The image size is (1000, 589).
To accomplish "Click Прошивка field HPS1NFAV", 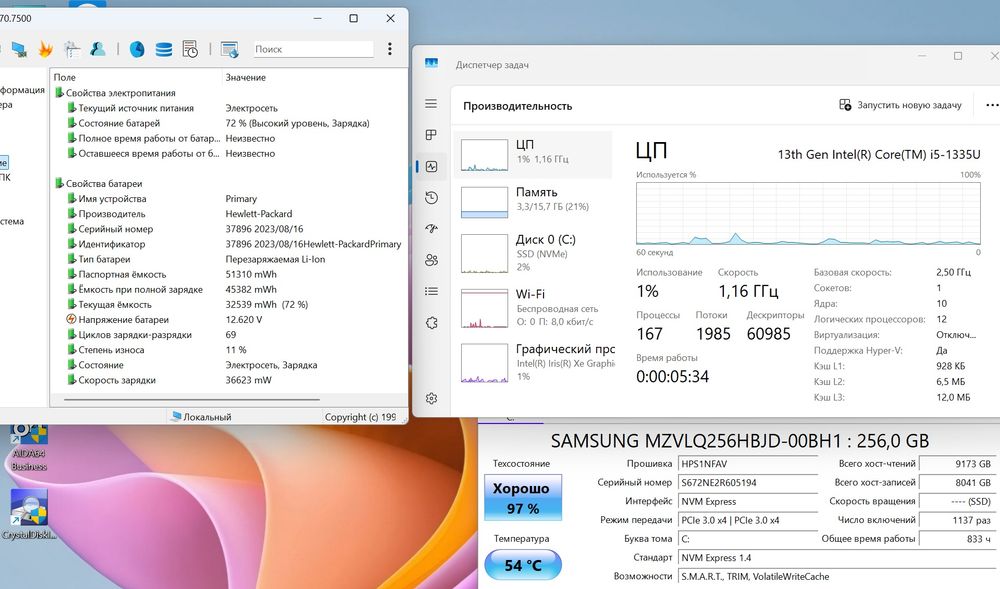I will click(747, 464).
